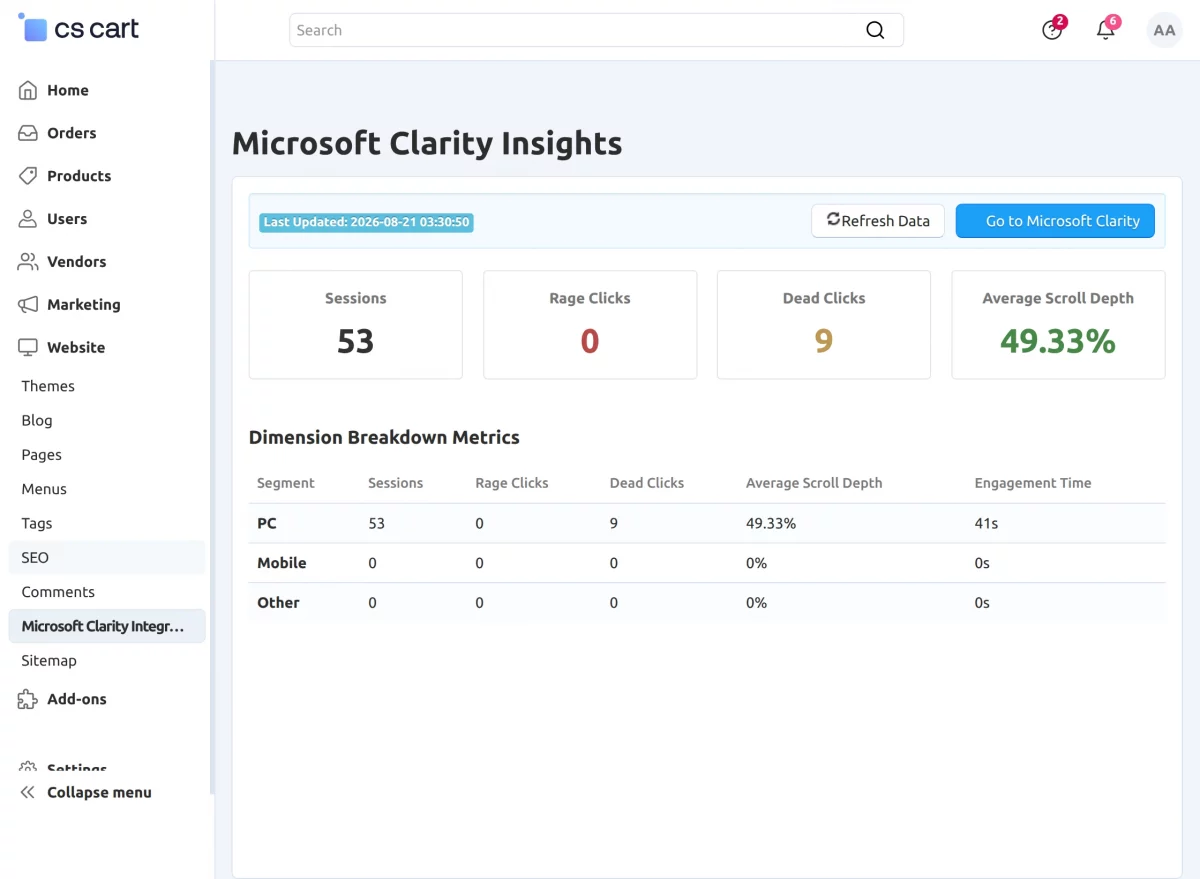Select Microsoft Clarity Integration submenu item
Image resolution: width=1200 pixels, height=879 pixels.
tap(106, 626)
